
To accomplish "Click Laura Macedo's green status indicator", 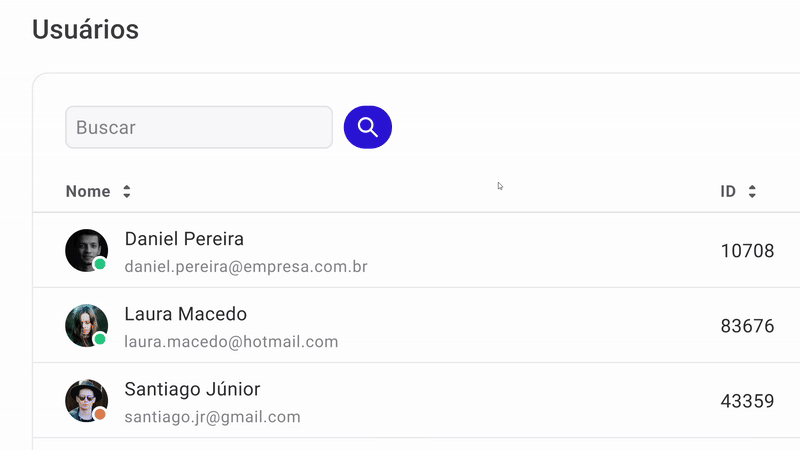I will point(100,339).
